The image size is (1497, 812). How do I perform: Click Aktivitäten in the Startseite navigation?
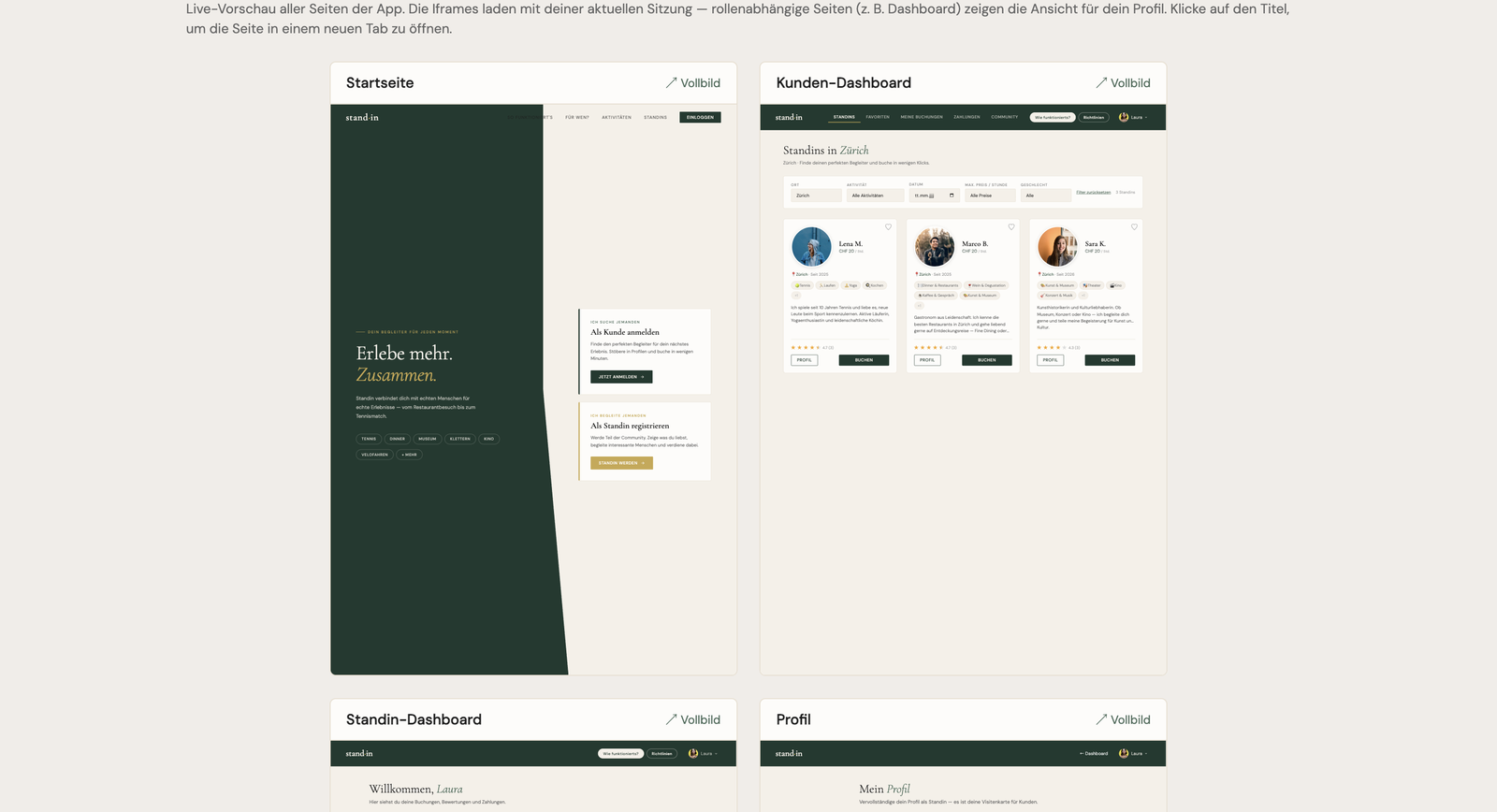617,118
